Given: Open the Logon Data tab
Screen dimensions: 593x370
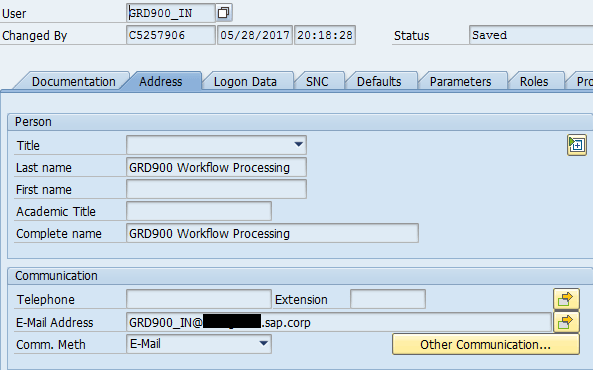Looking at the screenshot, I should click(245, 82).
